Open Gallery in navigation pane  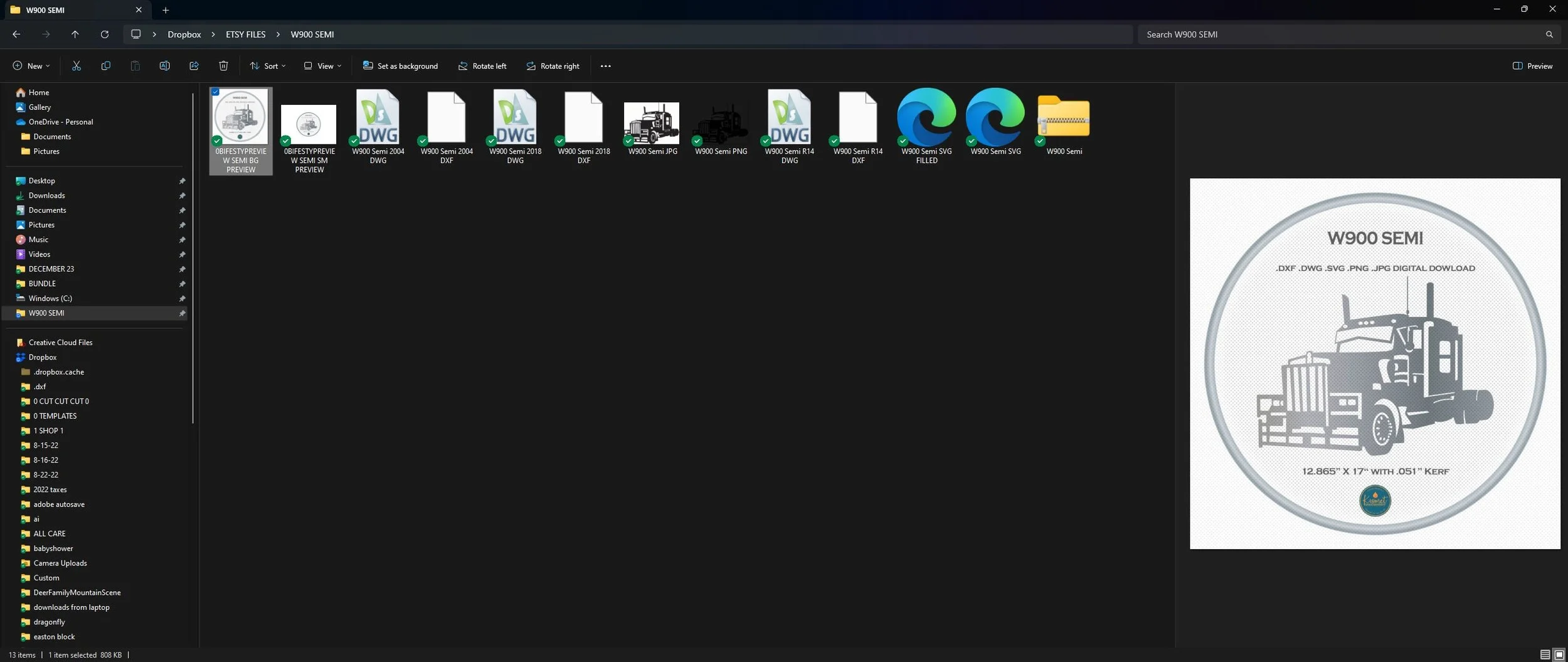pyautogui.click(x=39, y=107)
